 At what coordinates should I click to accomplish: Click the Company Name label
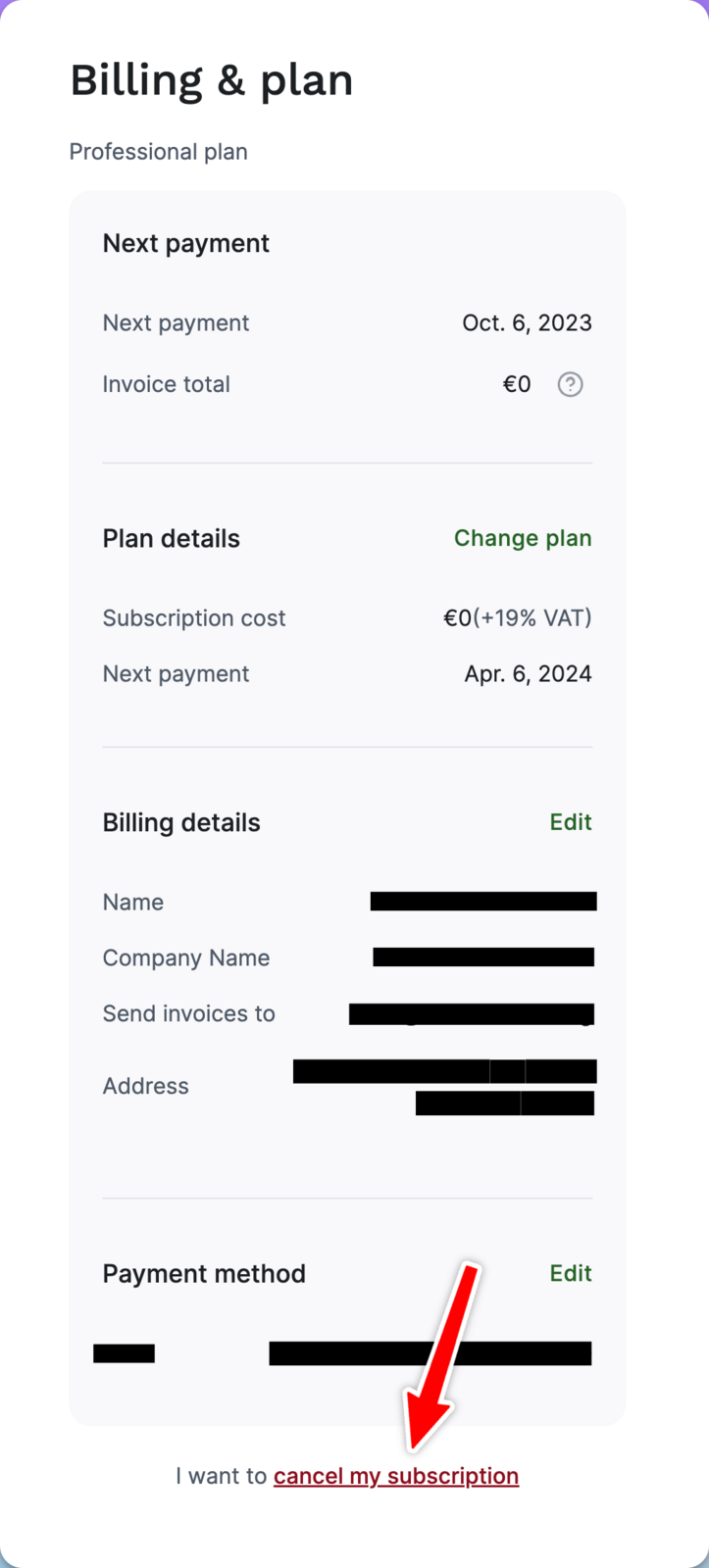tap(185, 957)
